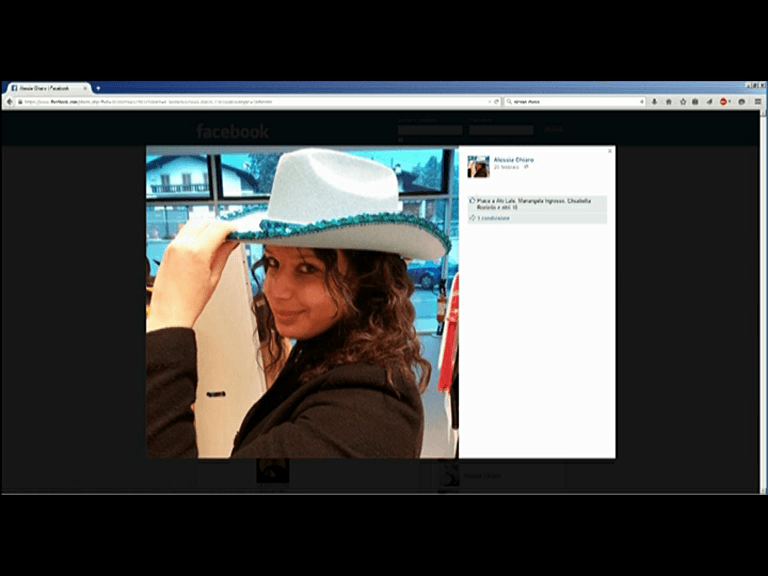Click the facebook logo in header

[232, 131]
